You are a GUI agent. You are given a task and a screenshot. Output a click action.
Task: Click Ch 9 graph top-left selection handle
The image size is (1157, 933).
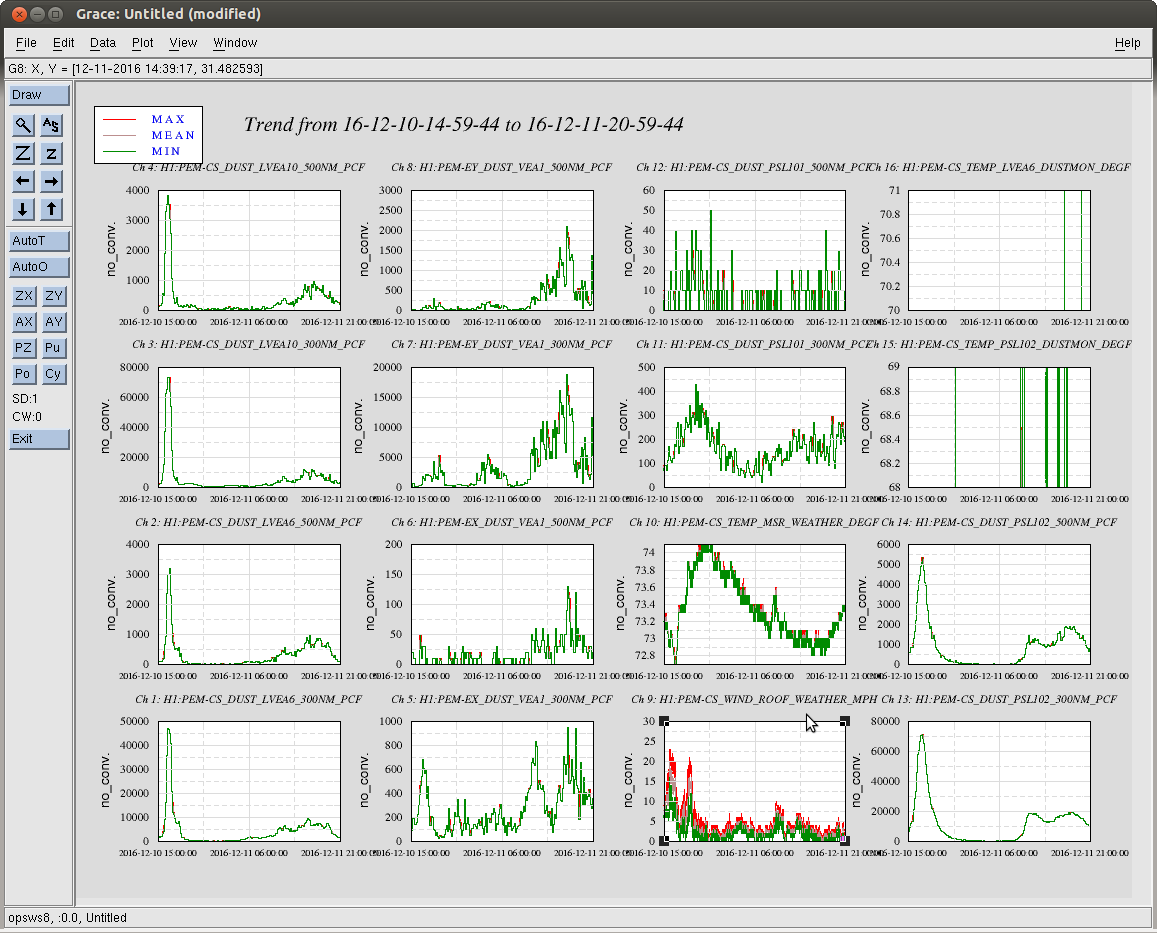pyautogui.click(x=664, y=721)
